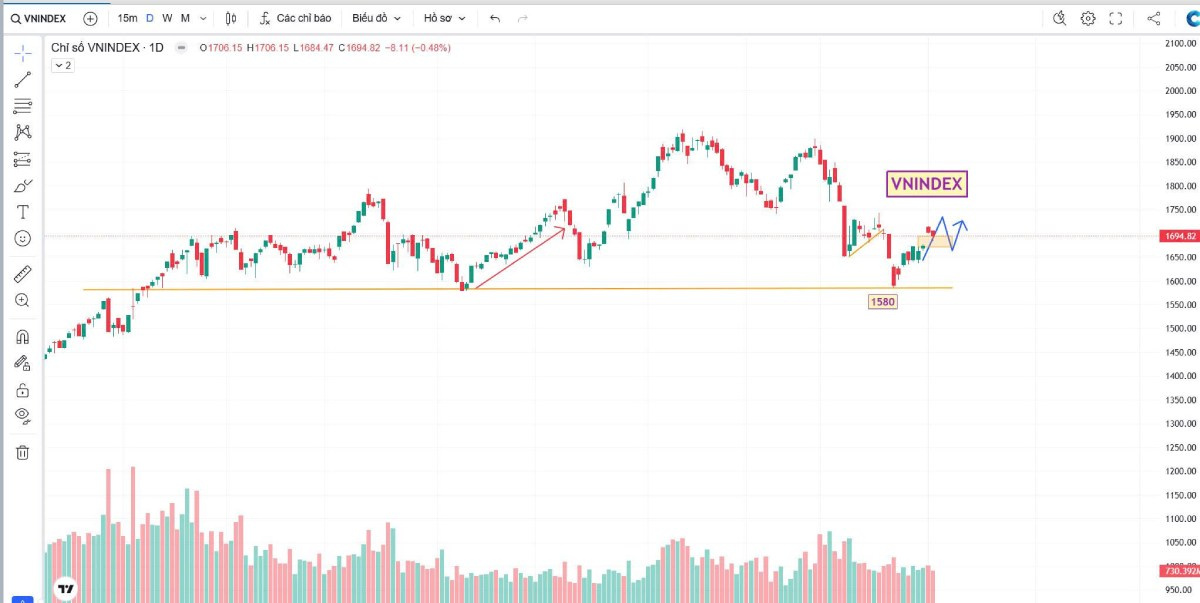The height and width of the screenshot is (603, 1200).
Task: Click the add symbol plus button
Action: [x=89, y=17]
